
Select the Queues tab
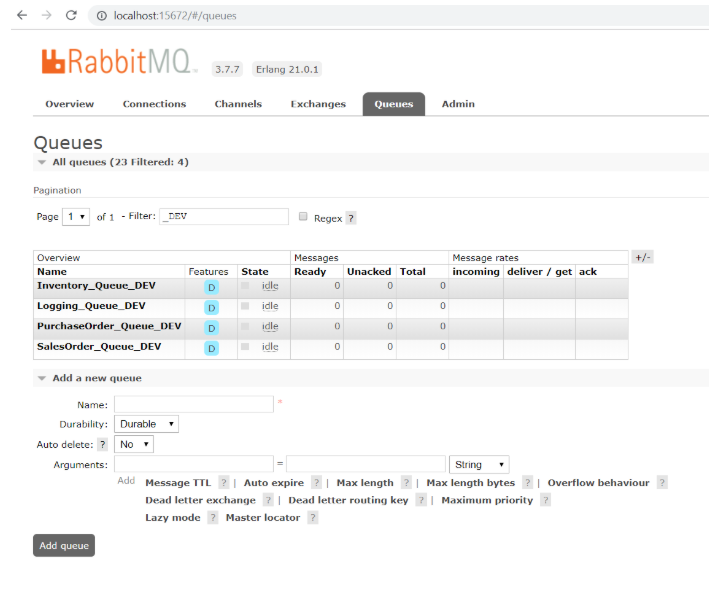pyautogui.click(x=394, y=104)
